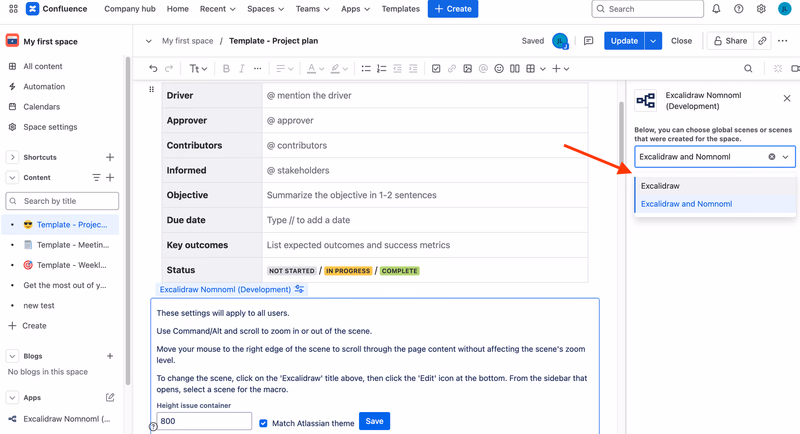This screenshot has height=434, width=800.
Task: Collapse the Blogs section
Action: (12, 356)
